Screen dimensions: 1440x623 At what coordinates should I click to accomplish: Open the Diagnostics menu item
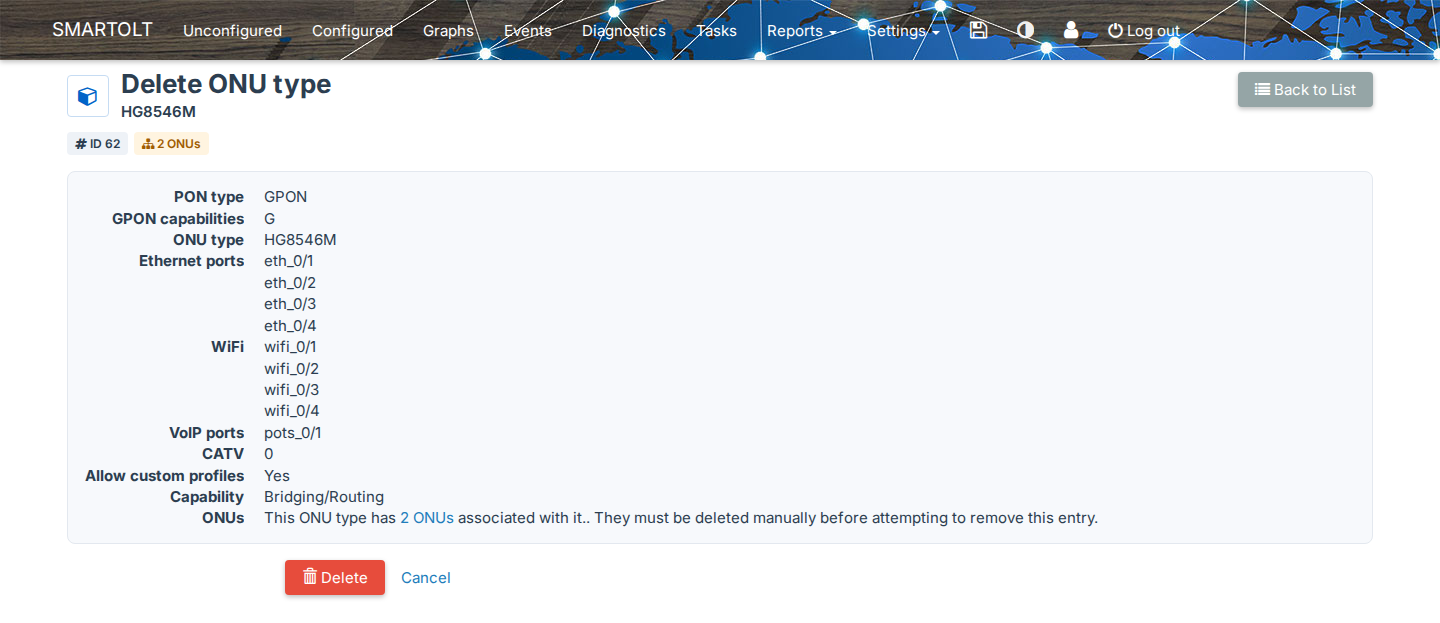click(x=624, y=31)
